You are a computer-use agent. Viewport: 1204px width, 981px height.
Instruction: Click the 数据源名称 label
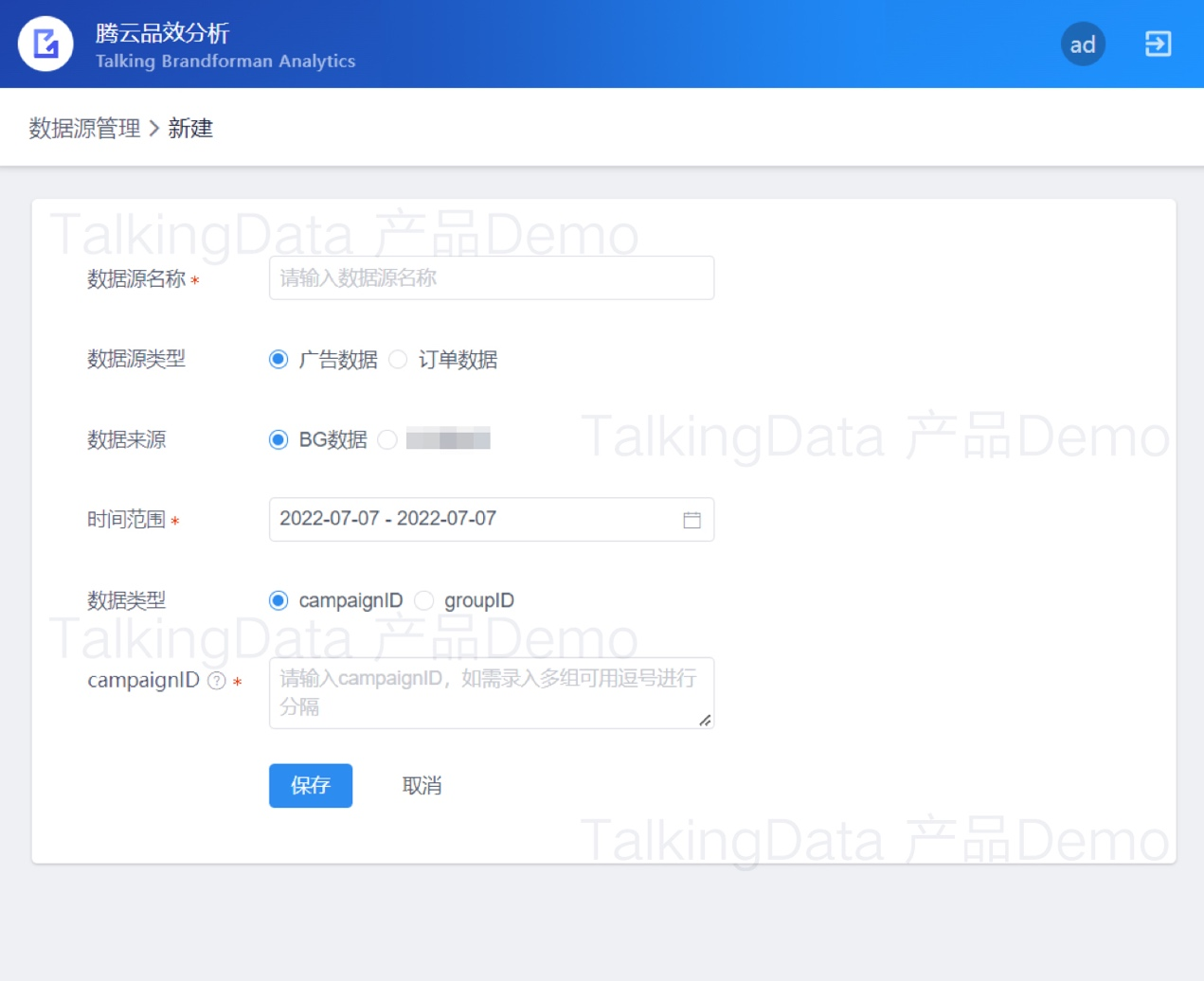tap(136, 278)
